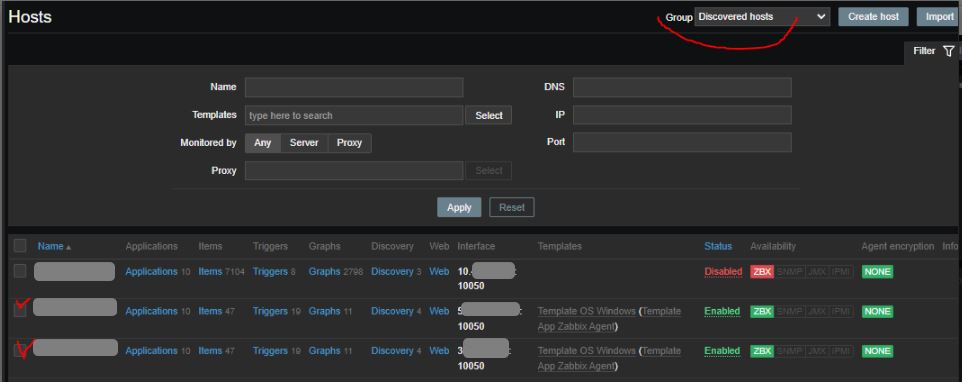962x382 pixels.
Task: Click Enabled status of host with IP starting 5
Action: (x=722, y=311)
